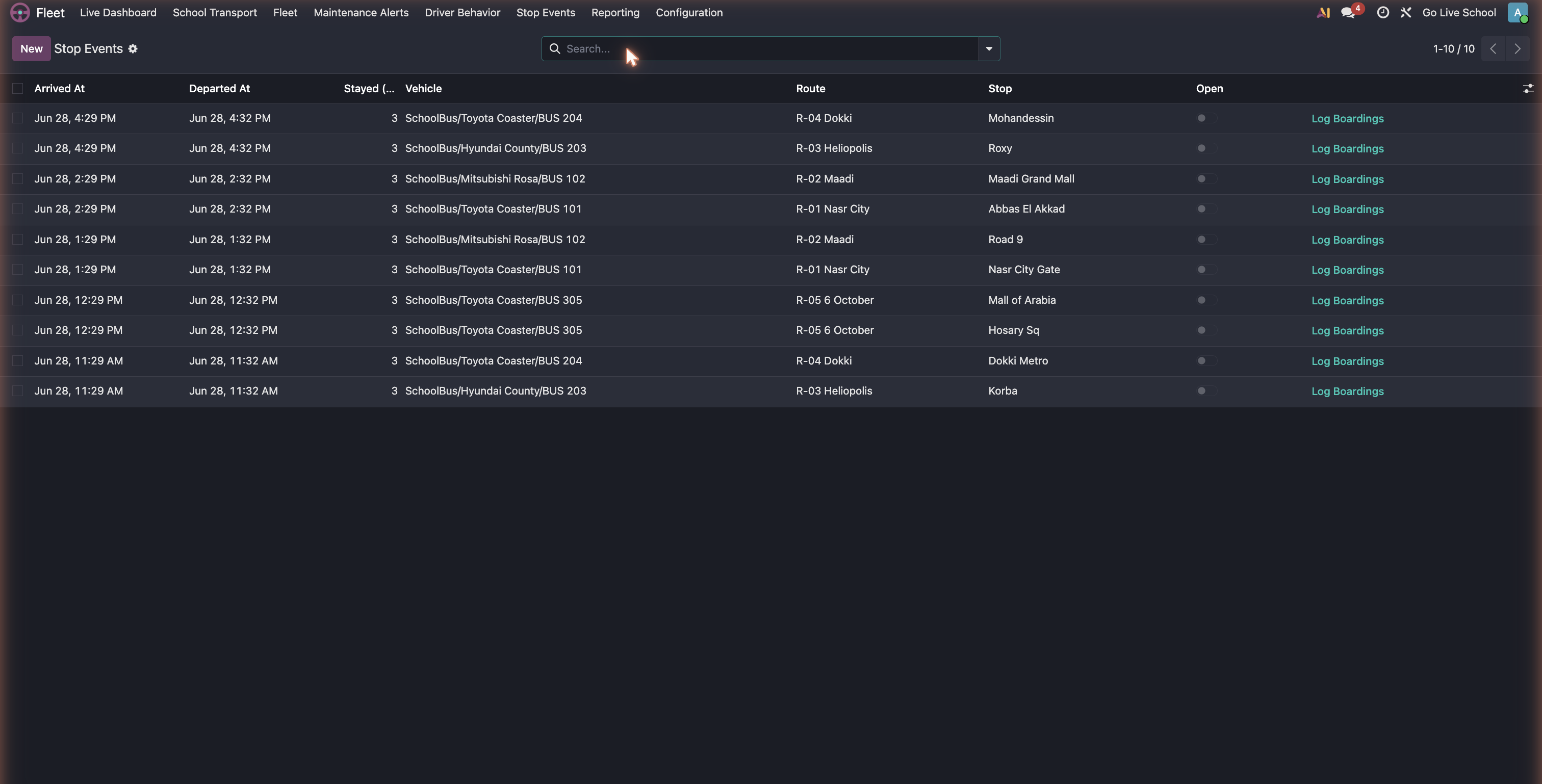Image resolution: width=1542 pixels, height=784 pixels.
Task: Open the debug tools wrench icon
Action: click(1406, 13)
